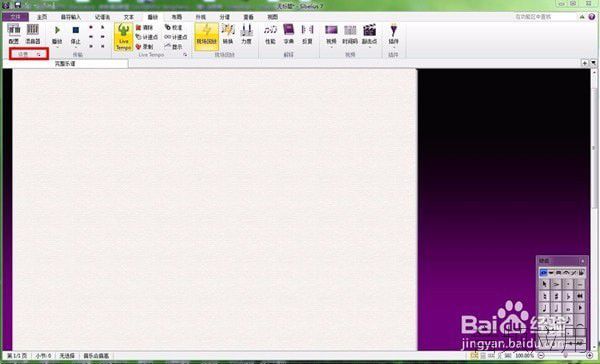Open the Plug-ins (插件) dropdown

click(x=393, y=34)
